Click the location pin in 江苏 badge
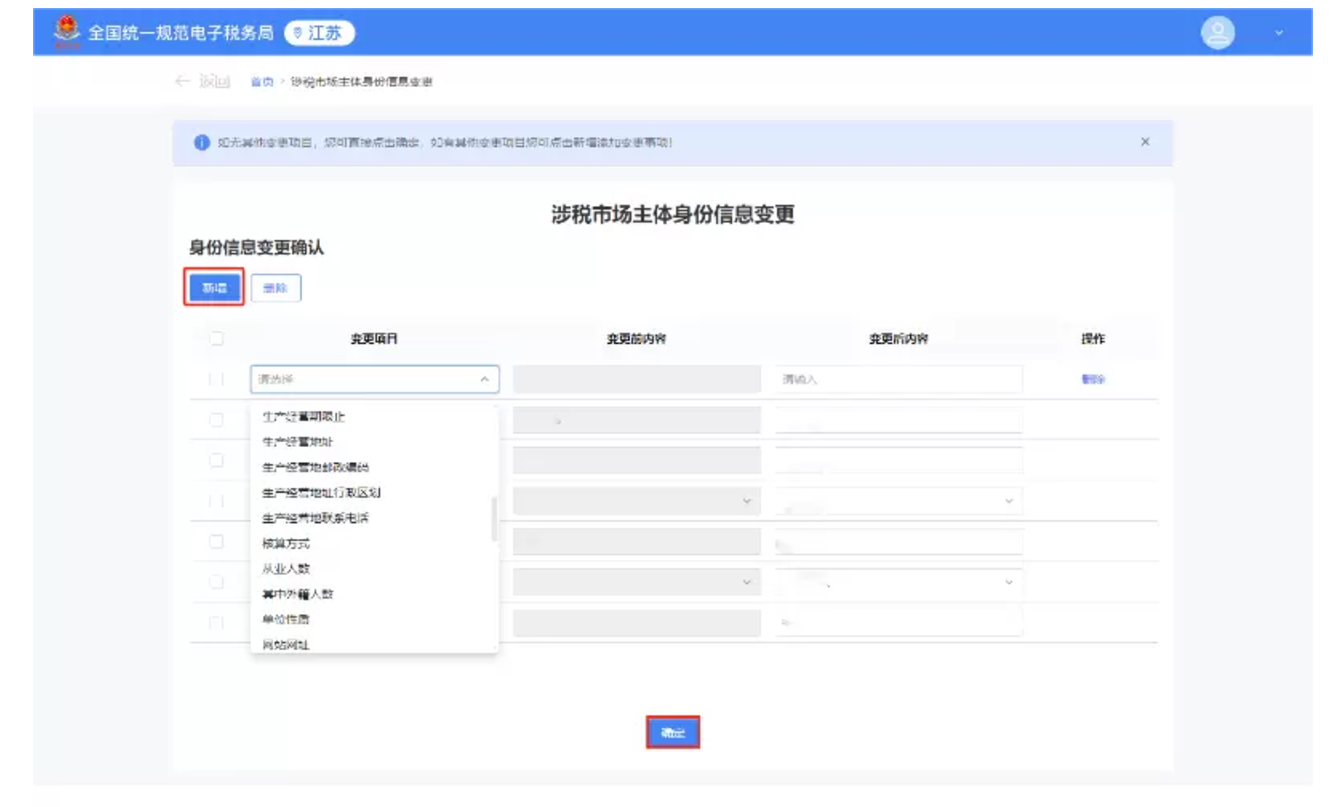The image size is (1343, 807). [x=297, y=33]
